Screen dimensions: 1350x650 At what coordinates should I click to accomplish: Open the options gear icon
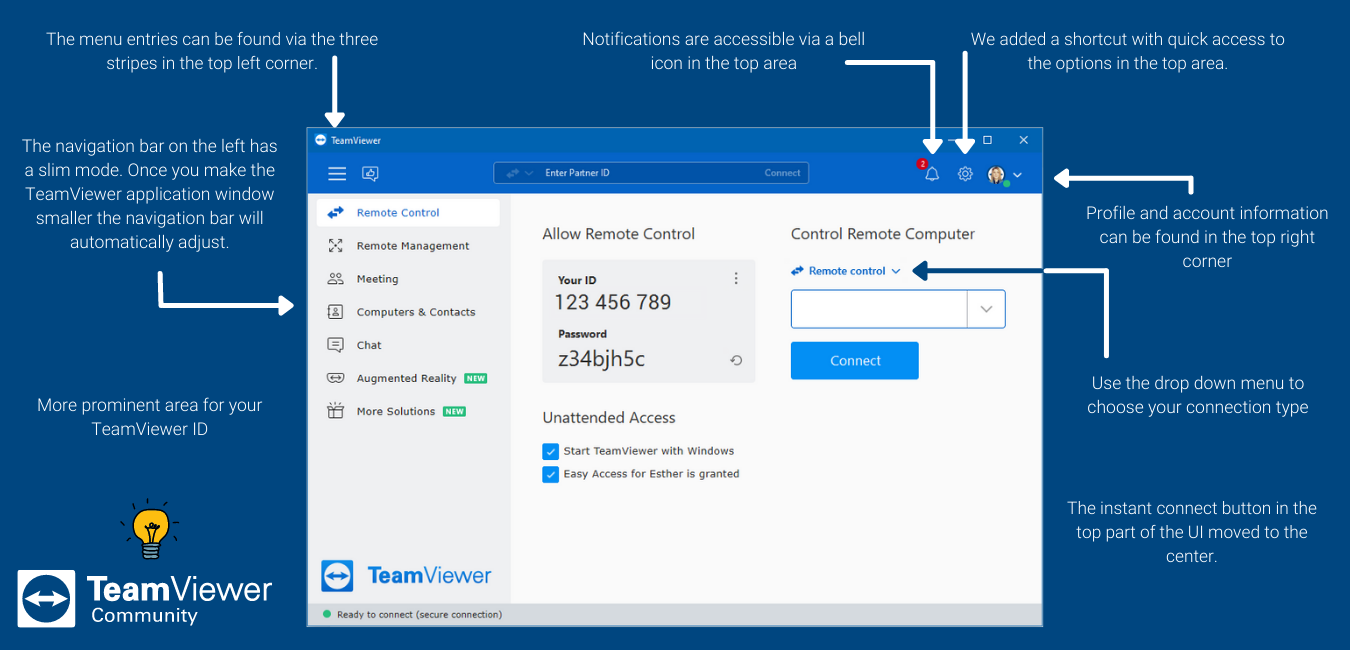point(965,174)
